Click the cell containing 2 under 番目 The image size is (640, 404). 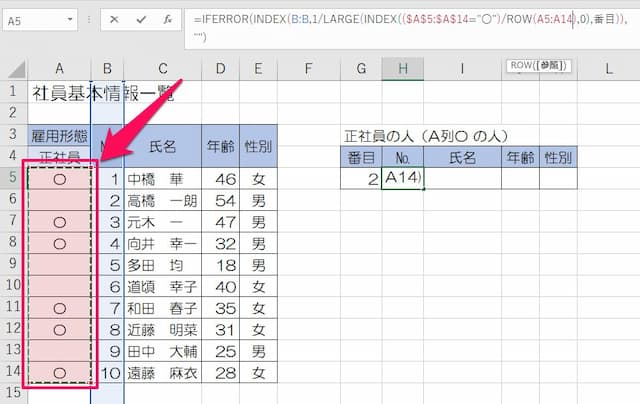click(361, 178)
